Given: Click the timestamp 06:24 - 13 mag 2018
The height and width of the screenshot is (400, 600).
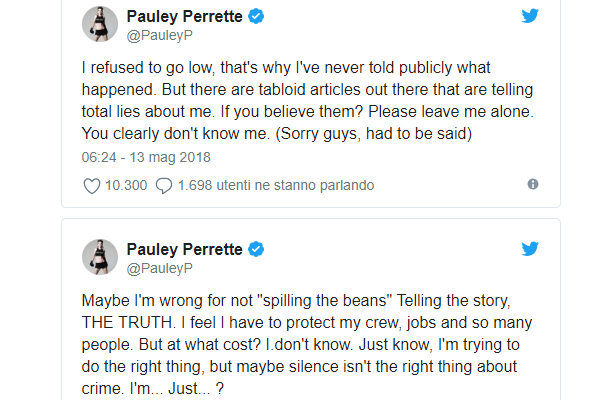Looking at the screenshot, I should click(146, 157).
